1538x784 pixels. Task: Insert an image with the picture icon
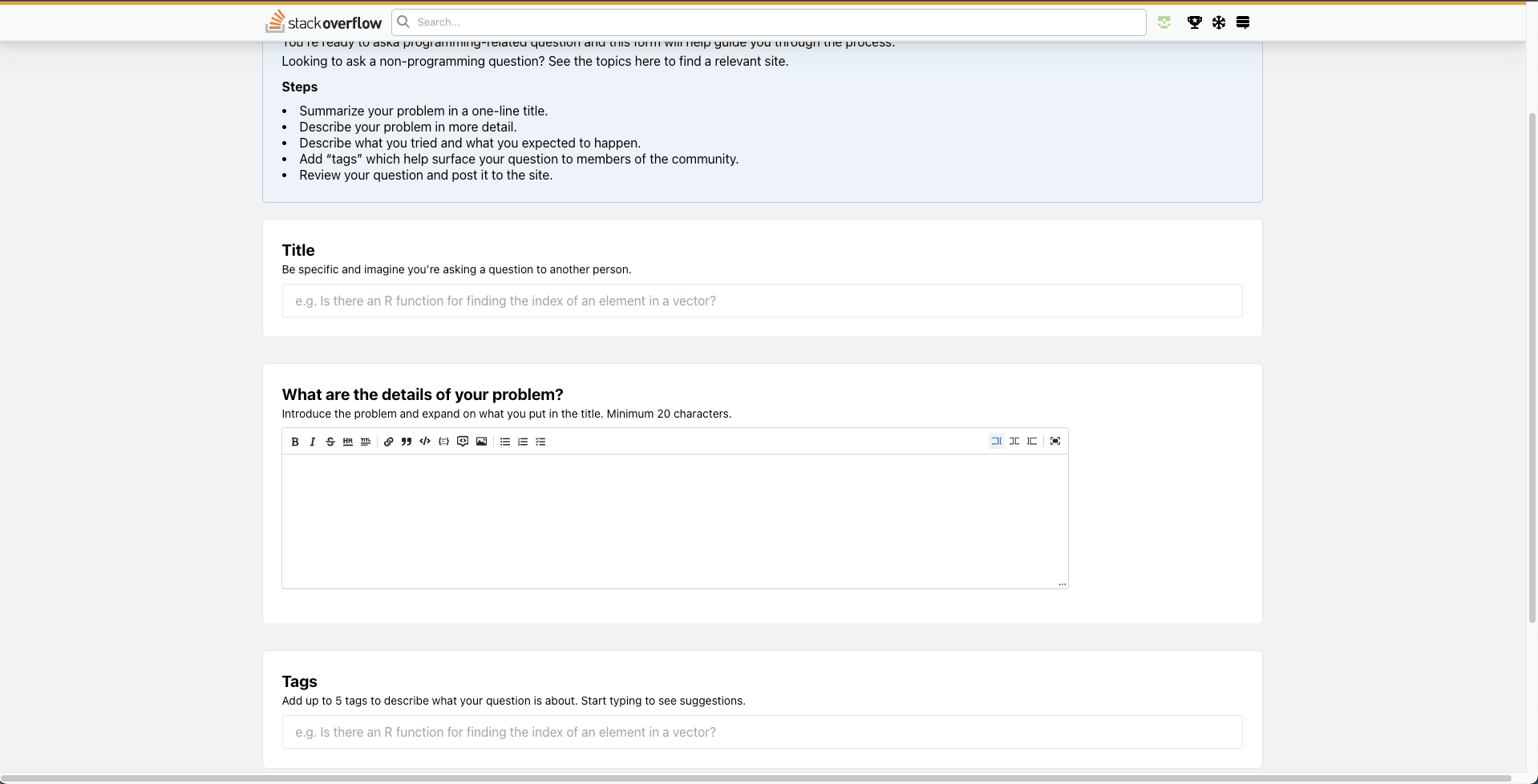click(x=481, y=442)
